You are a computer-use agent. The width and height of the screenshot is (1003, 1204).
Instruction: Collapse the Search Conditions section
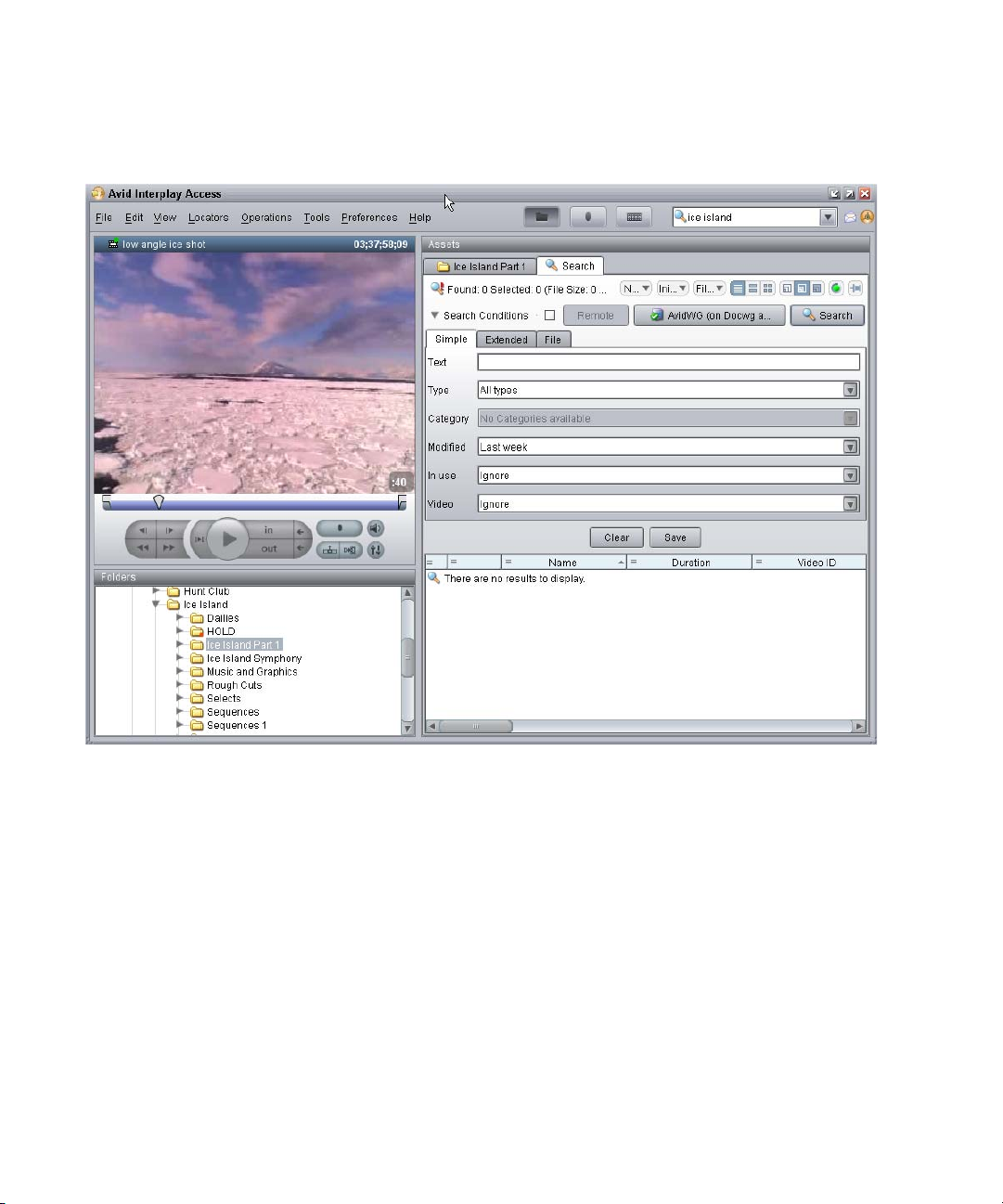[434, 316]
